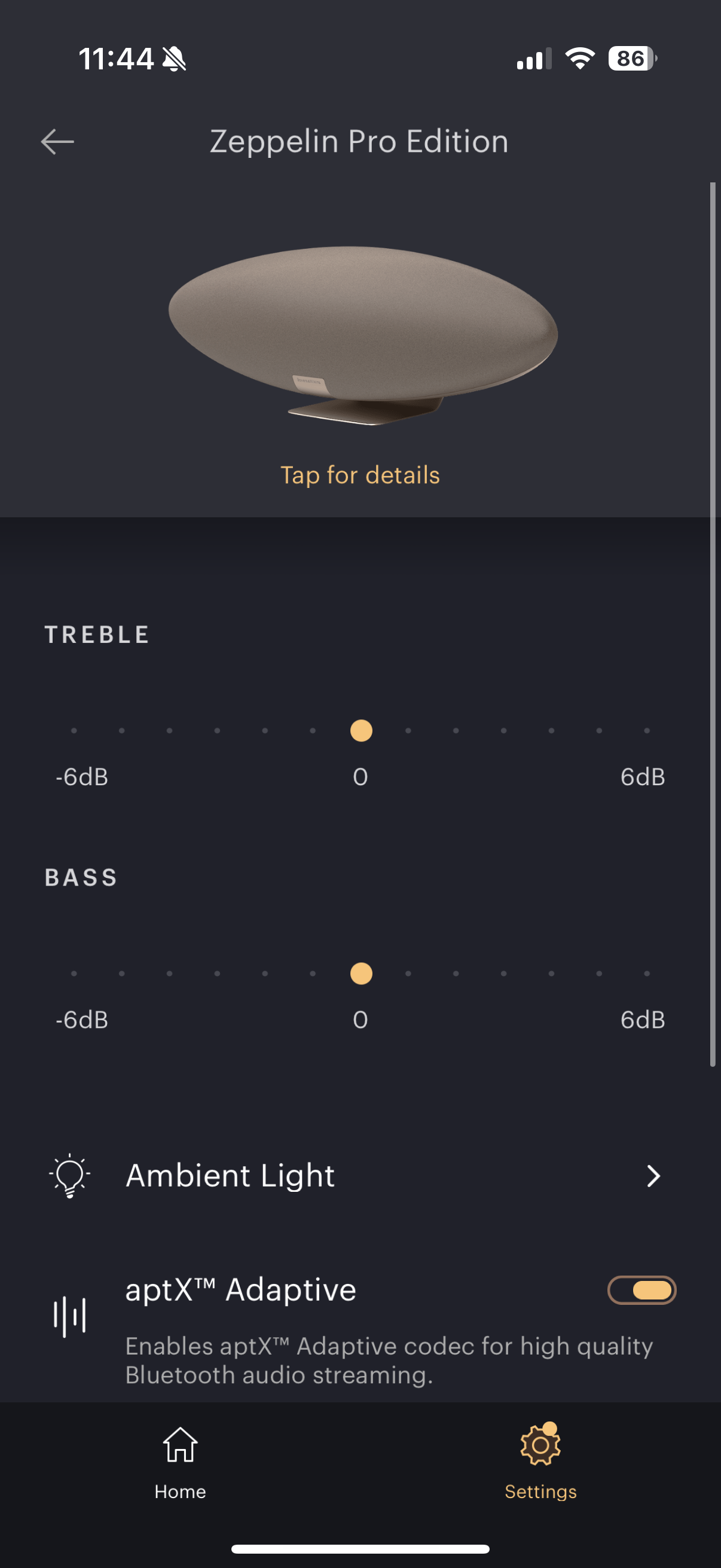Image resolution: width=721 pixels, height=1568 pixels.
Task: Set Bass slider to minimum -6dB dot
Action: coord(74,974)
